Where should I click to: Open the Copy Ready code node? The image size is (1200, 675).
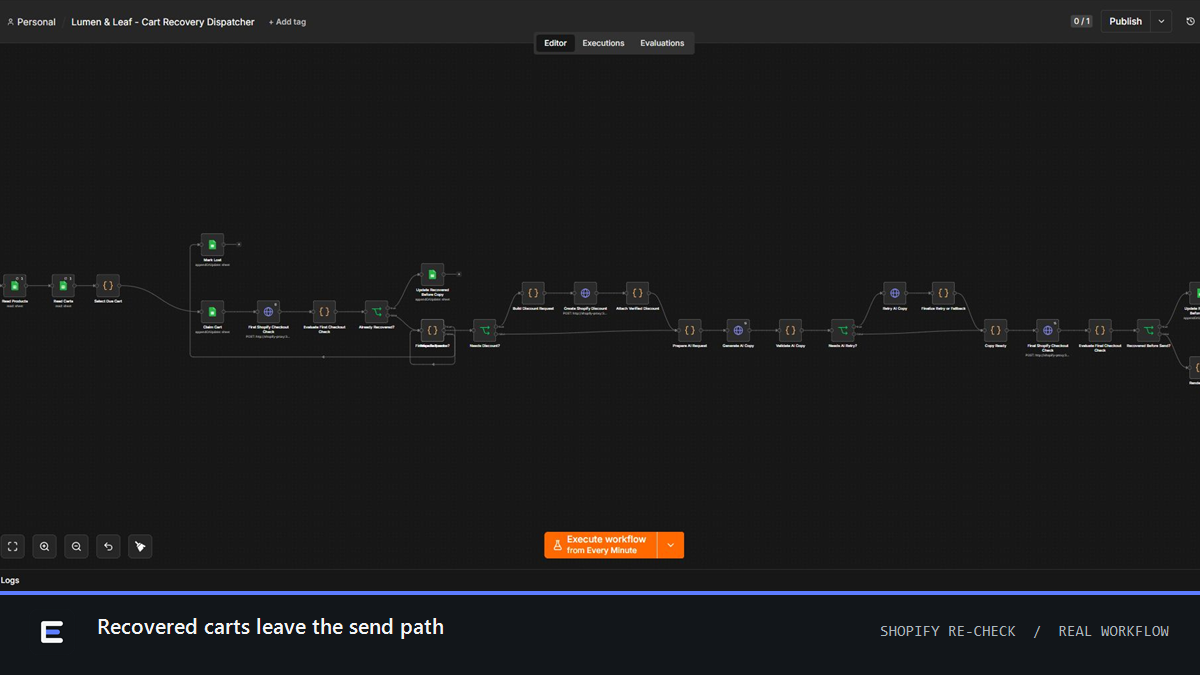[995, 330]
